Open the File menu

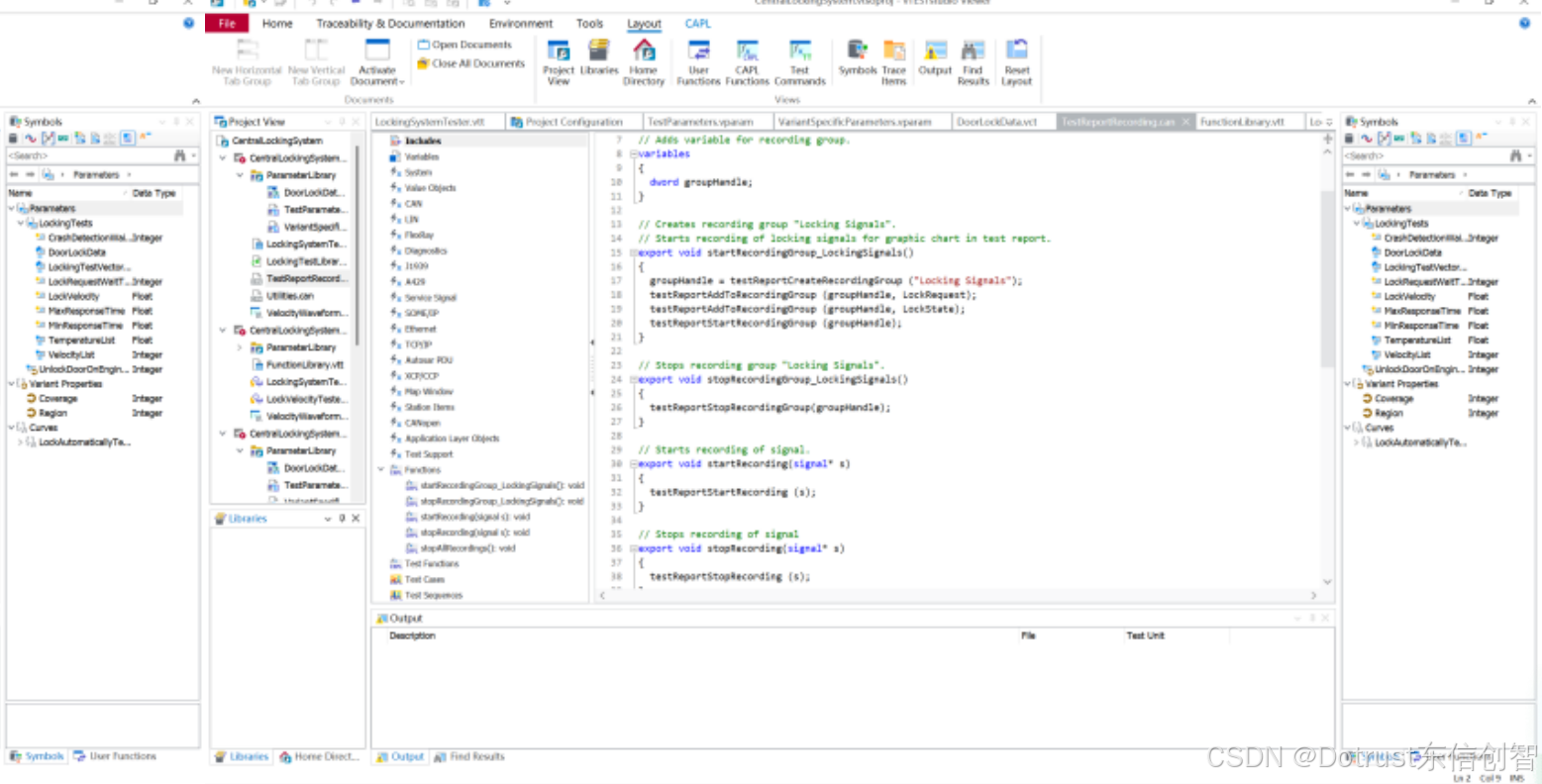[x=227, y=23]
